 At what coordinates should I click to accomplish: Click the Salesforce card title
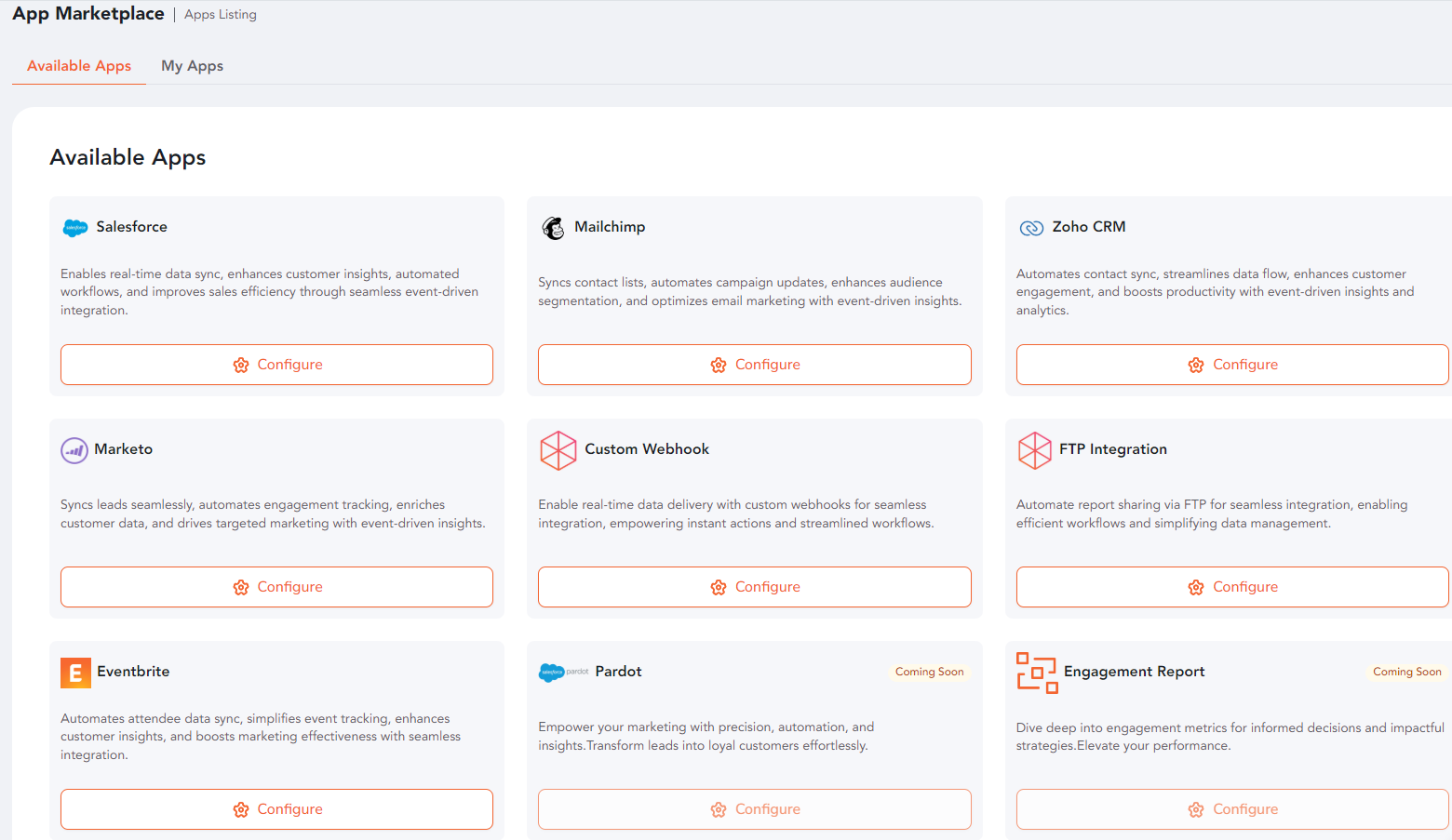tap(132, 227)
